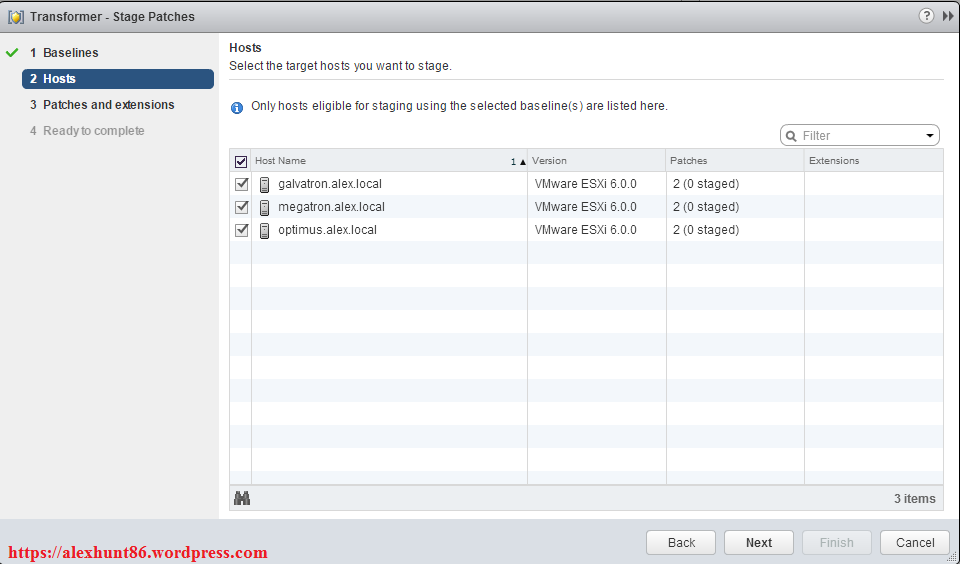The height and width of the screenshot is (564, 960).
Task: Select step 2 Hosts
Action: click(118, 79)
